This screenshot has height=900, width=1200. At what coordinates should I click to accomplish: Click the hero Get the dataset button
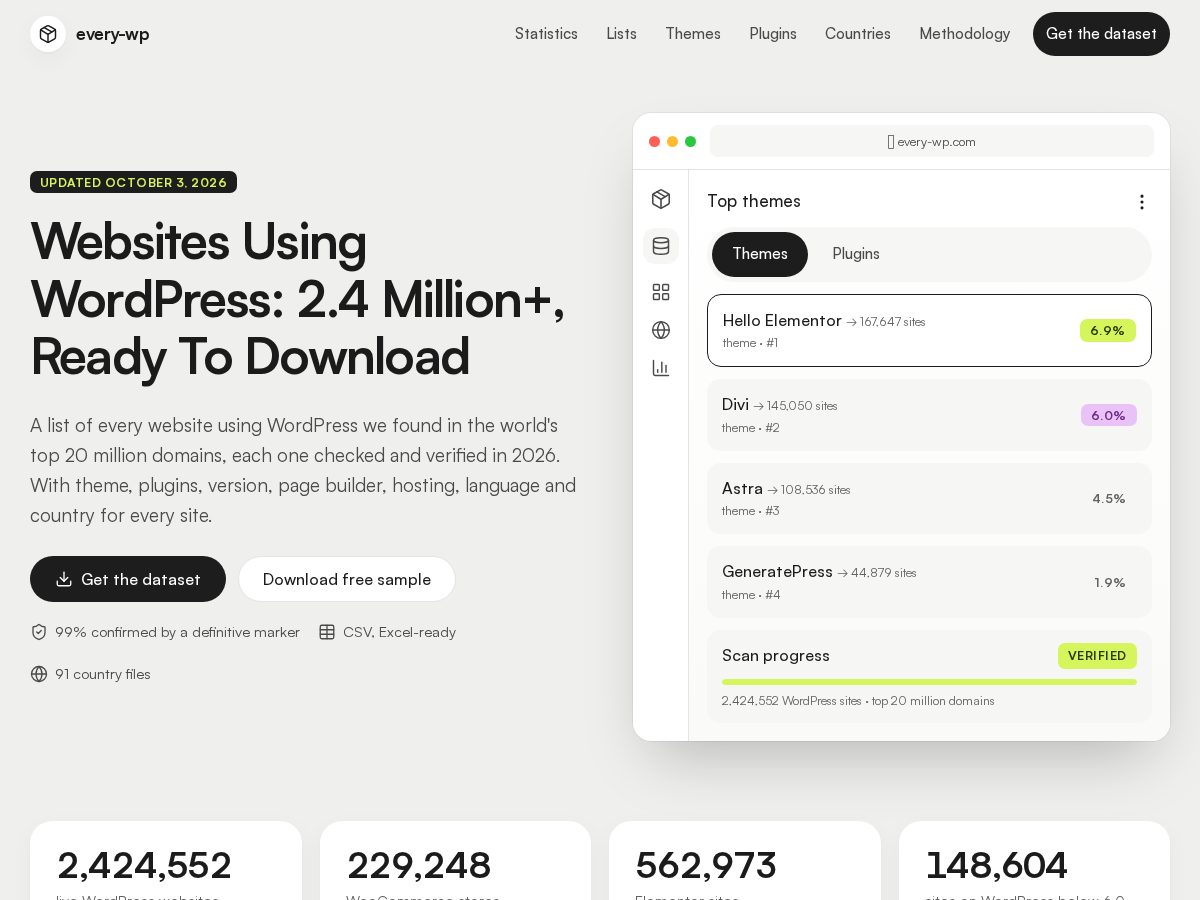coord(128,579)
